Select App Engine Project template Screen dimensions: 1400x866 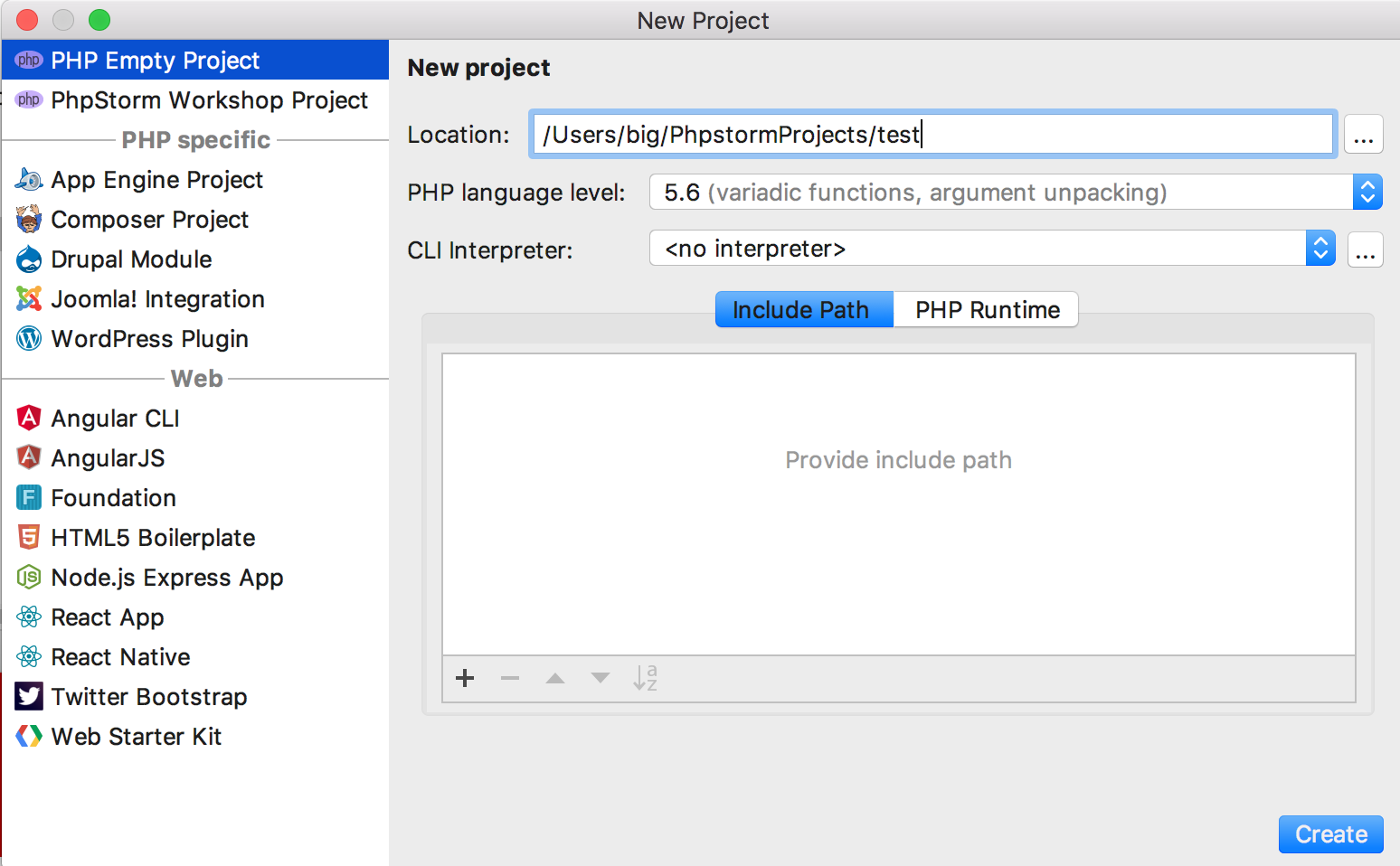(x=195, y=179)
